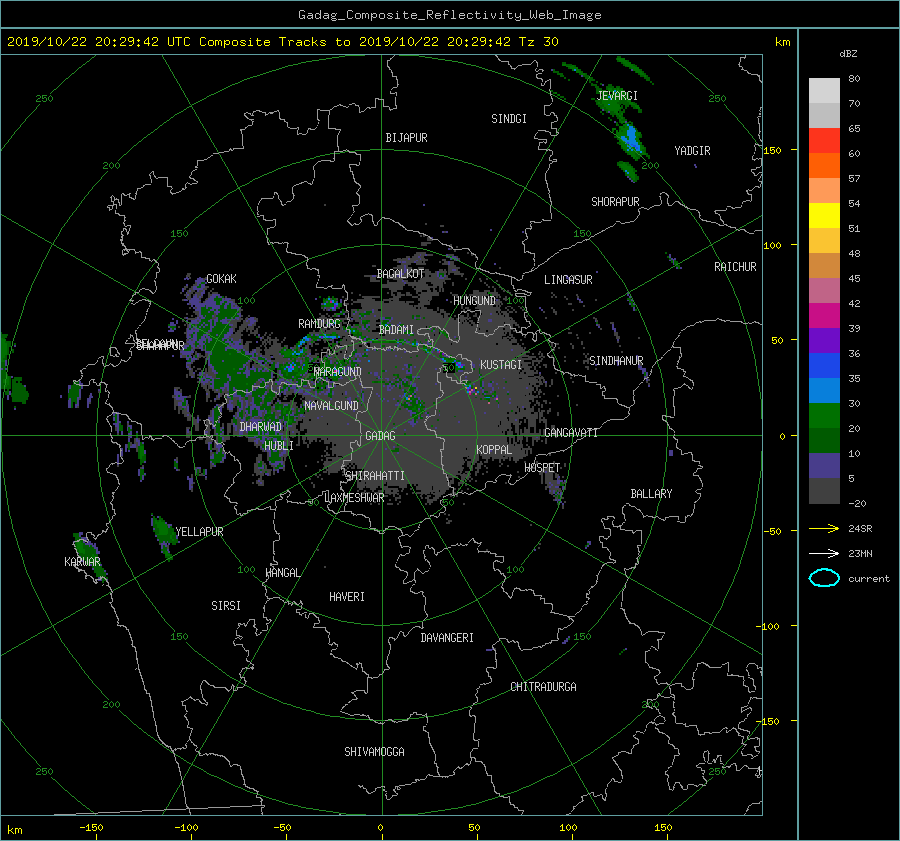Select the green 30 dBZ legend swatch
This screenshot has height=841, width=900.
(x=824, y=415)
